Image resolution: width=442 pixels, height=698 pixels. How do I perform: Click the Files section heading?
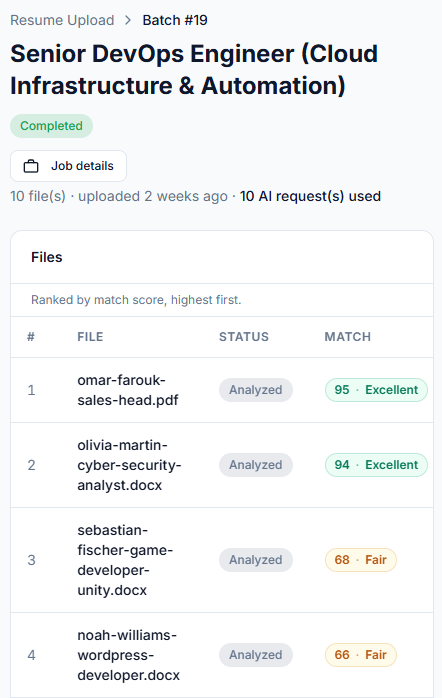47,257
